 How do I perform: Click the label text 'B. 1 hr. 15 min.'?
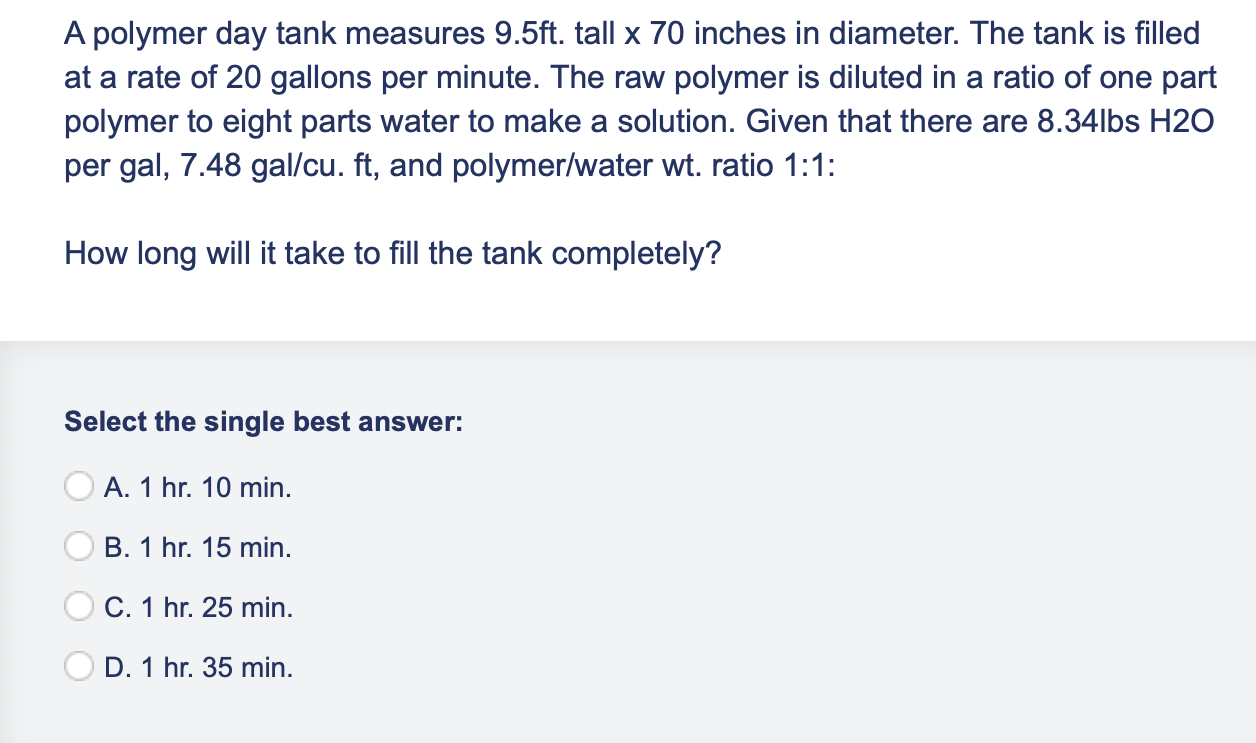click(x=198, y=548)
